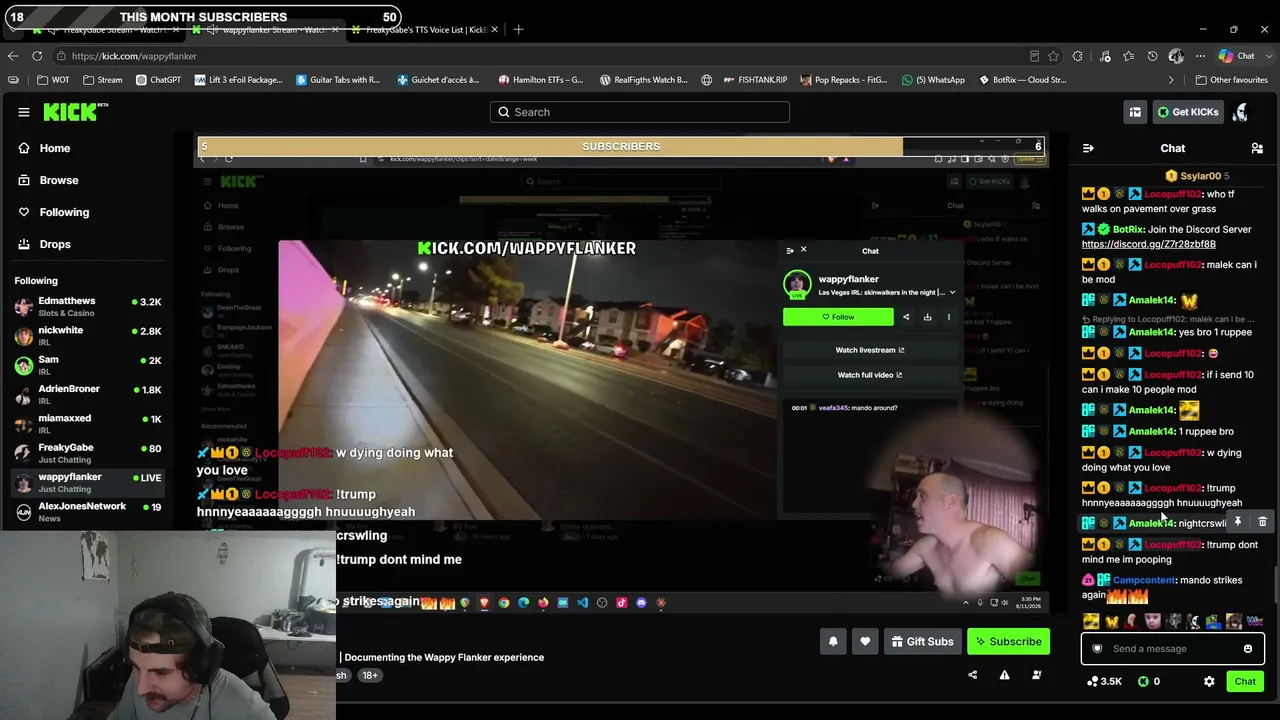Image resolution: width=1280 pixels, height=720 pixels.
Task: Click the Kick logo
Action: tap(76, 112)
